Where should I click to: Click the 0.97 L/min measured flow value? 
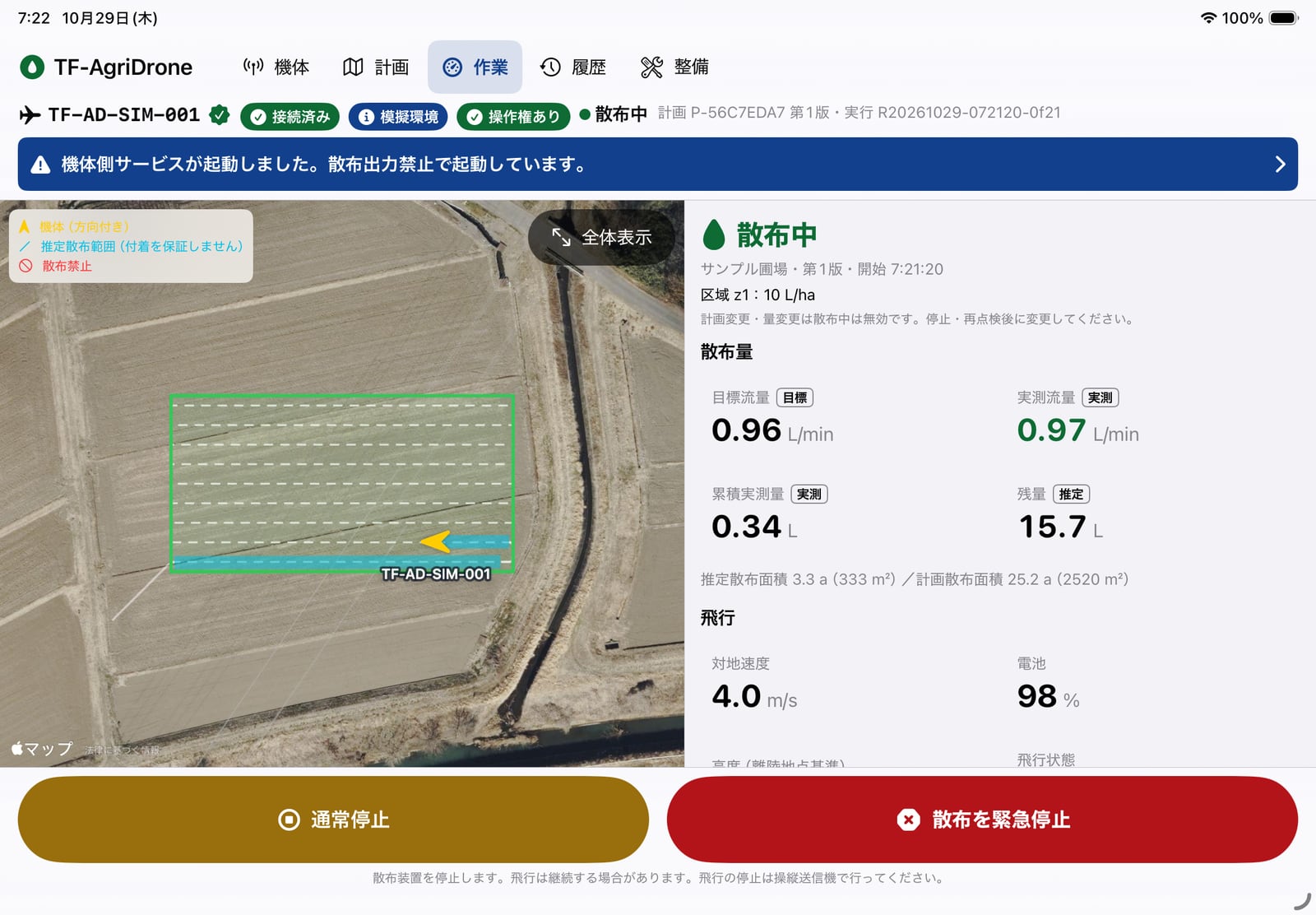point(1077,430)
